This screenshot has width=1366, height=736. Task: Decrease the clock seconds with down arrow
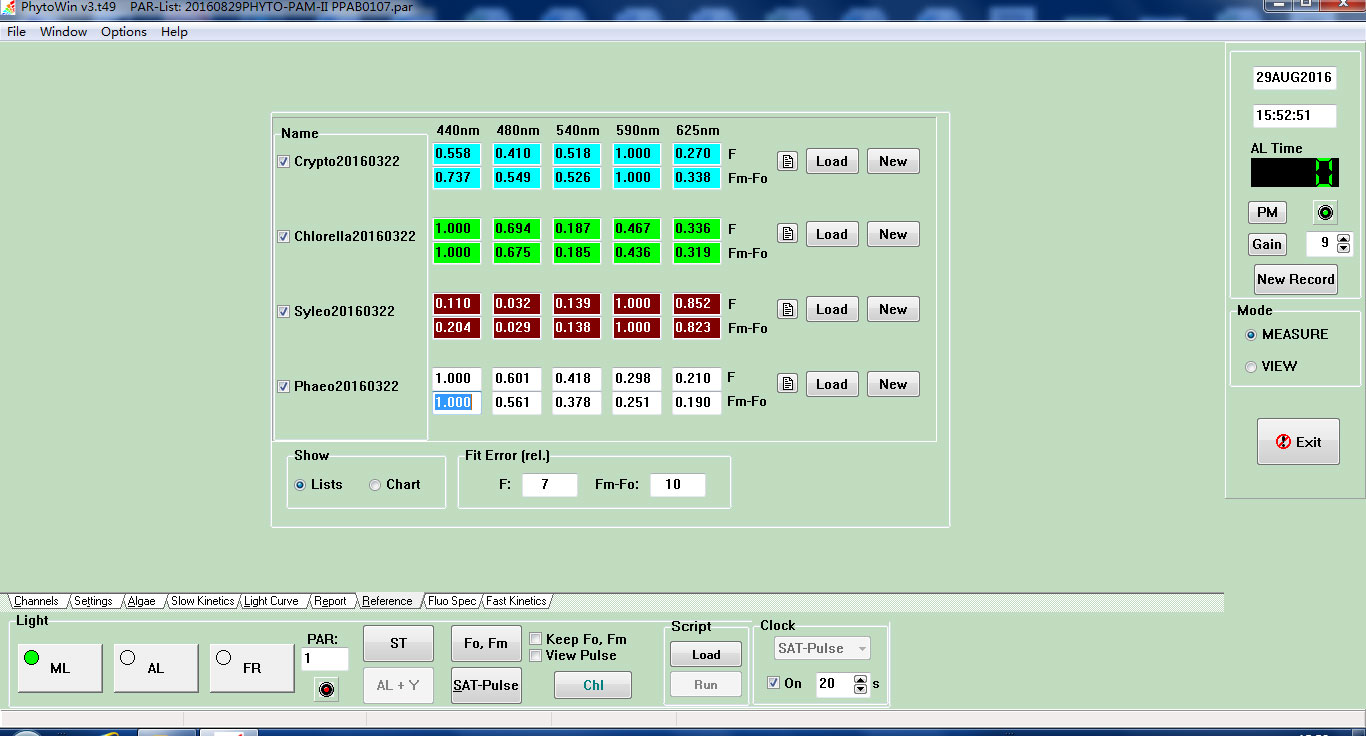tap(860, 689)
